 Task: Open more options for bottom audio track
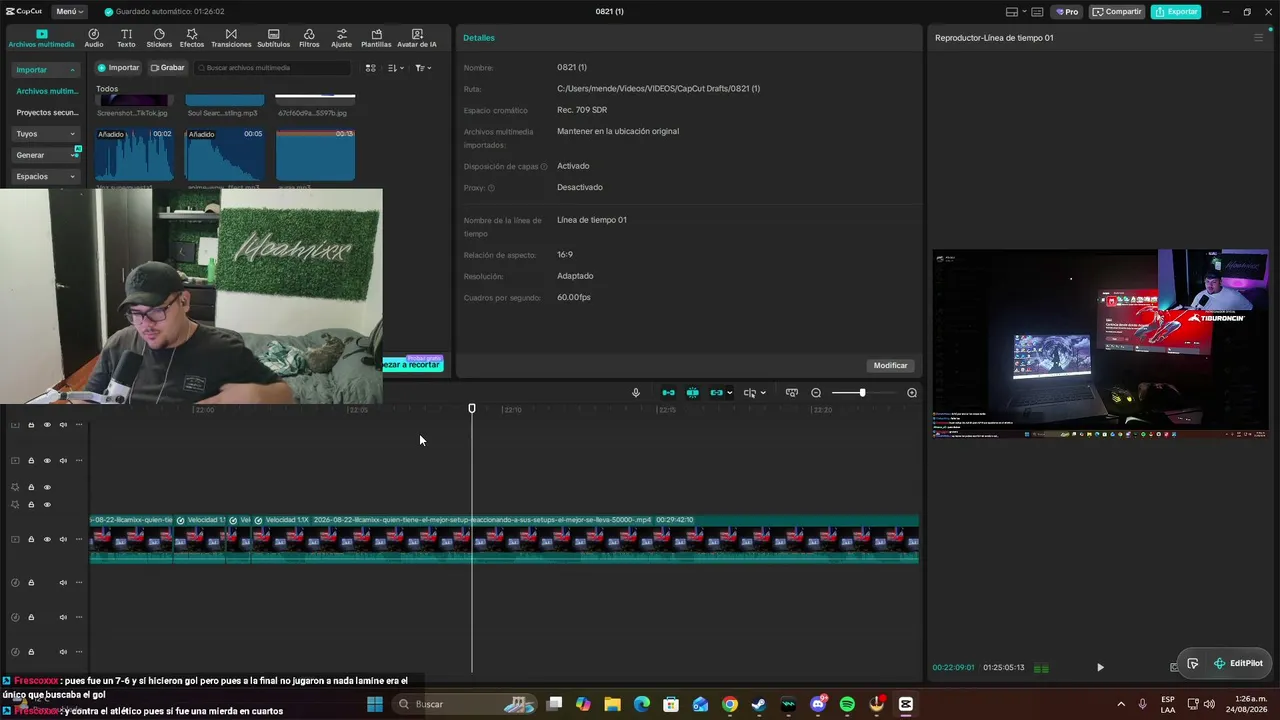click(x=79, y=652)
